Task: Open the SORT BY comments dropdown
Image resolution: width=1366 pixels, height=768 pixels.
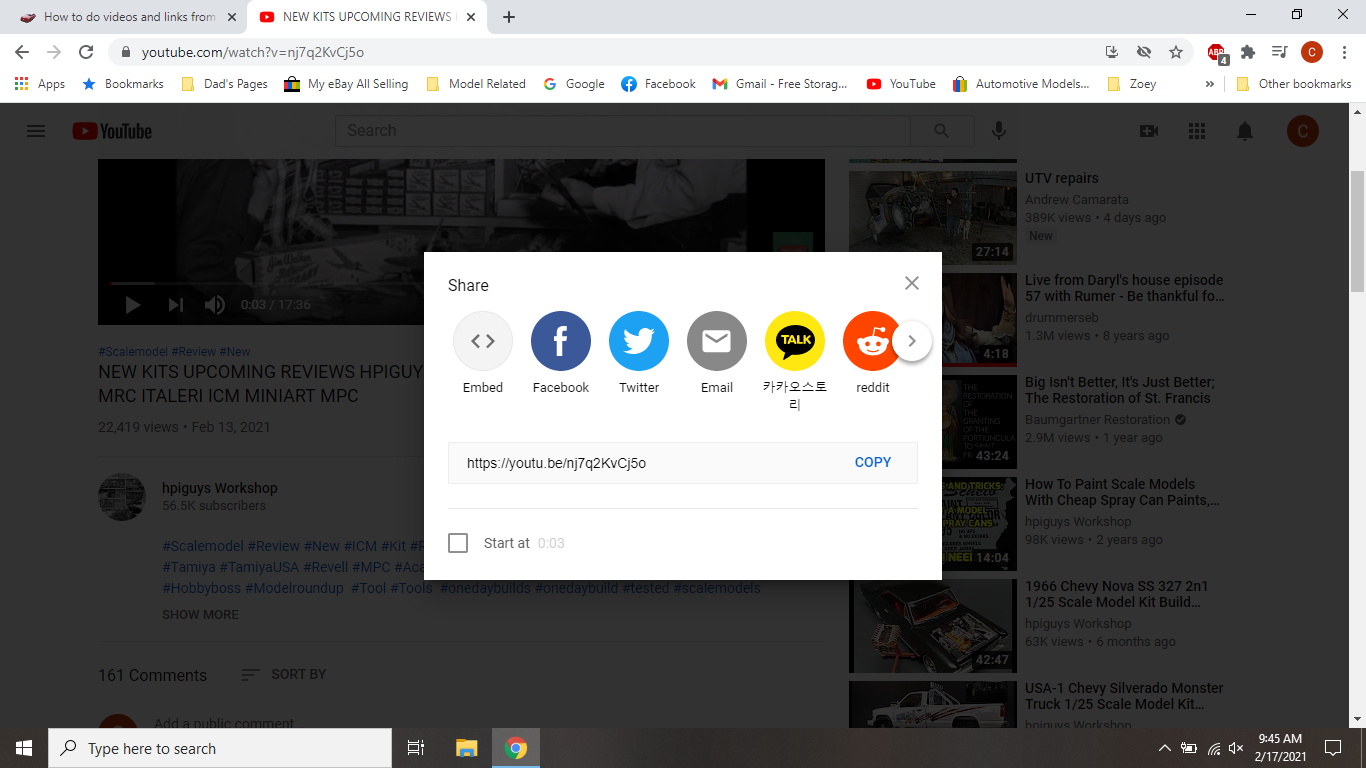Action: coord(284,675)
